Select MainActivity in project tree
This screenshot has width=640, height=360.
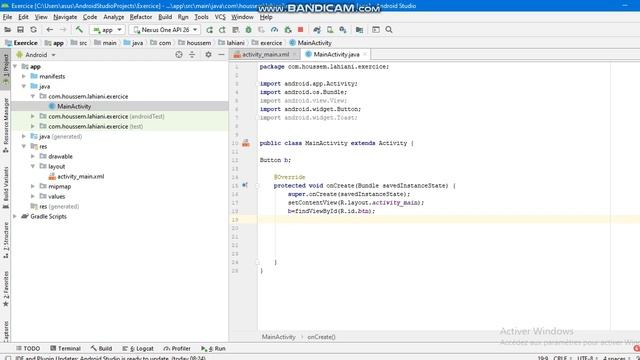click(x=74, y=106)
